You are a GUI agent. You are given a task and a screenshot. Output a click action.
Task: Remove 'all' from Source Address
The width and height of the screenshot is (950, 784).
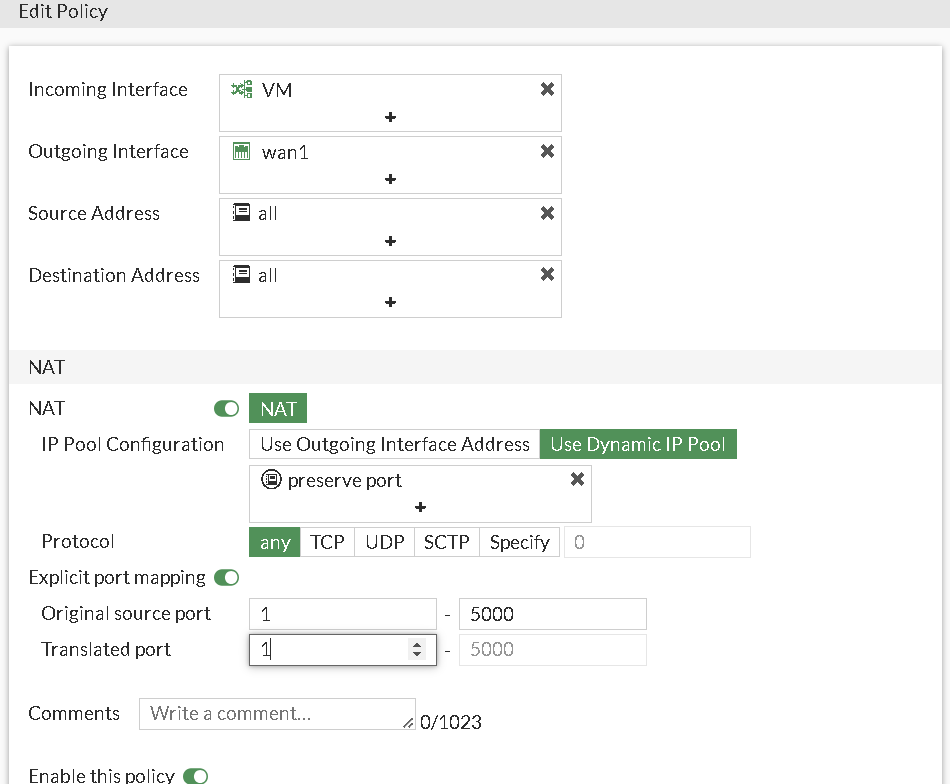click(x=547, y=214)
